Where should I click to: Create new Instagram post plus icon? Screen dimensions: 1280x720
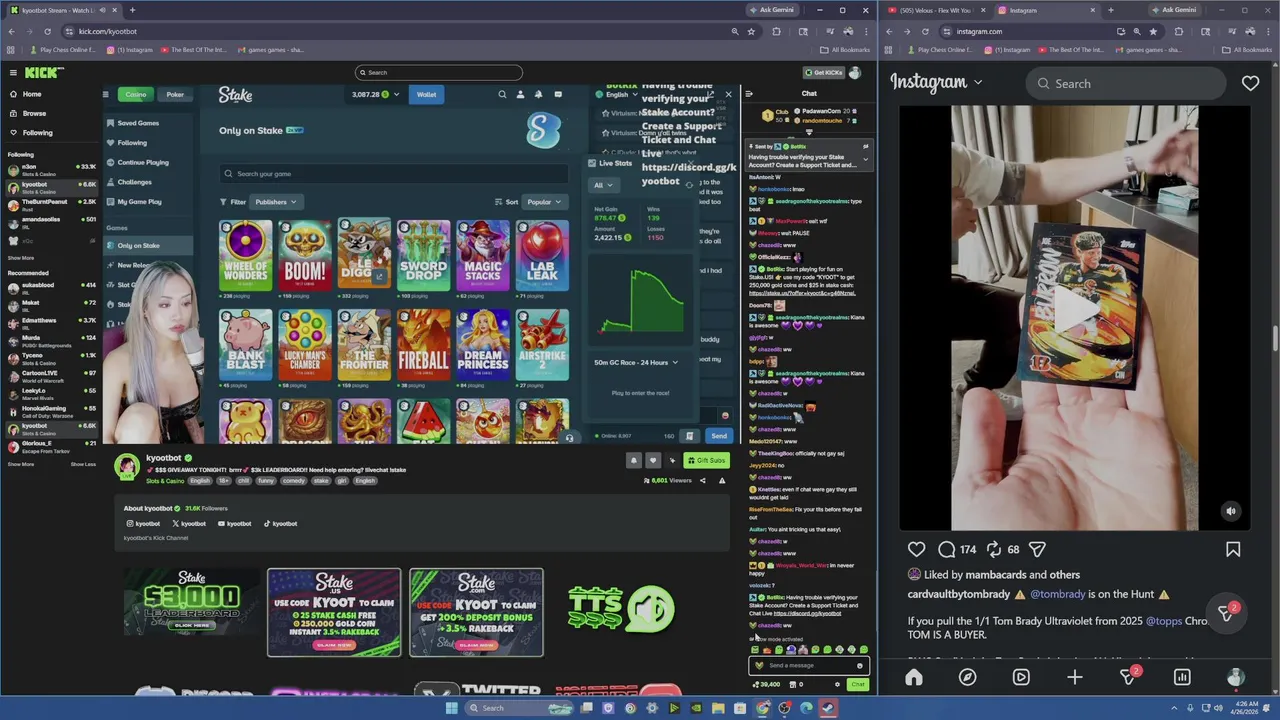[1074, 677]
